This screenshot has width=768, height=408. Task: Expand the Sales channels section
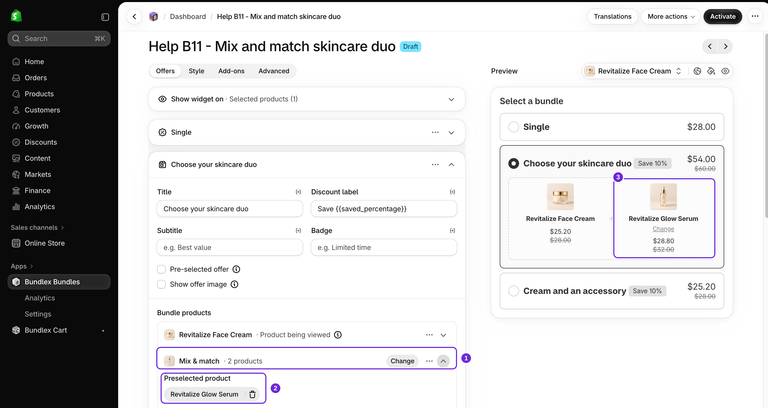37,228
